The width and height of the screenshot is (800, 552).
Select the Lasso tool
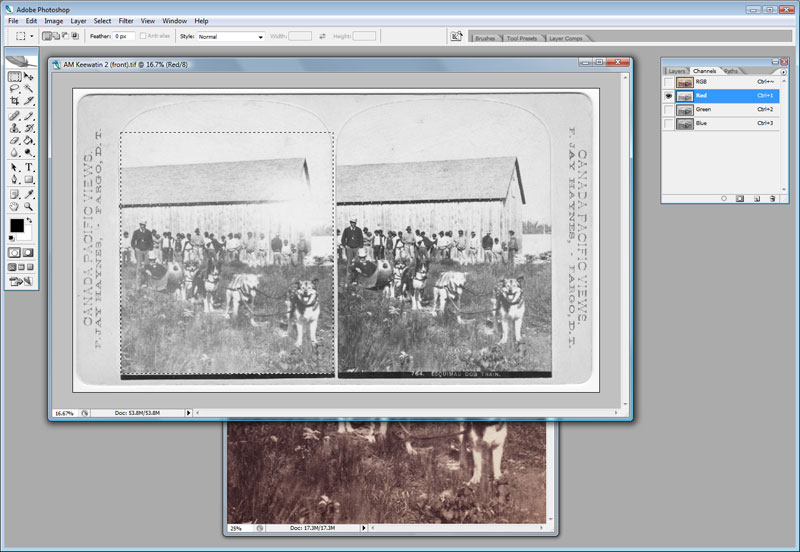(15, 88)
